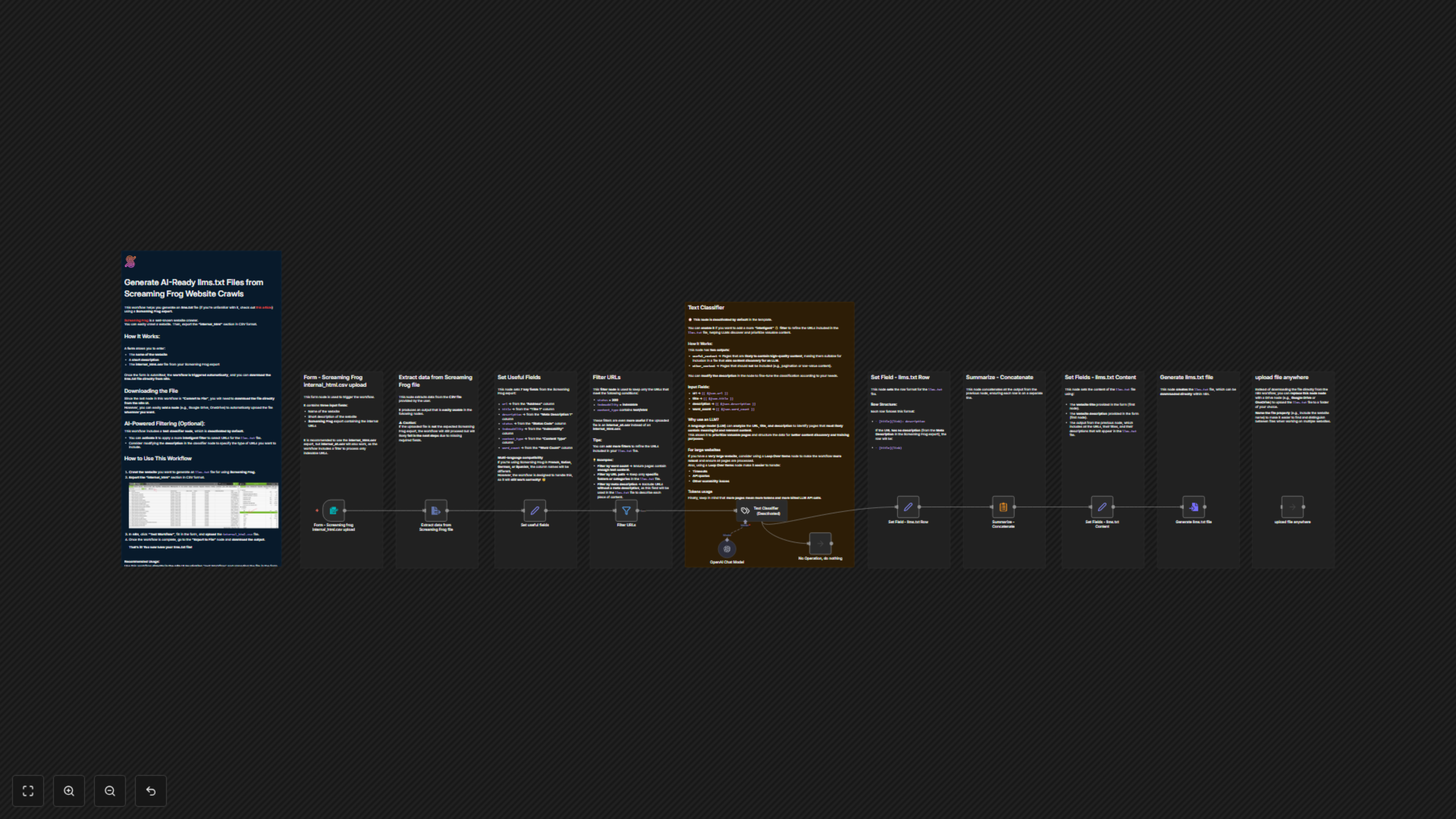1456x819 pixels.
Task: Click the orange Text Classifier sticky note title
Action: 706,308
